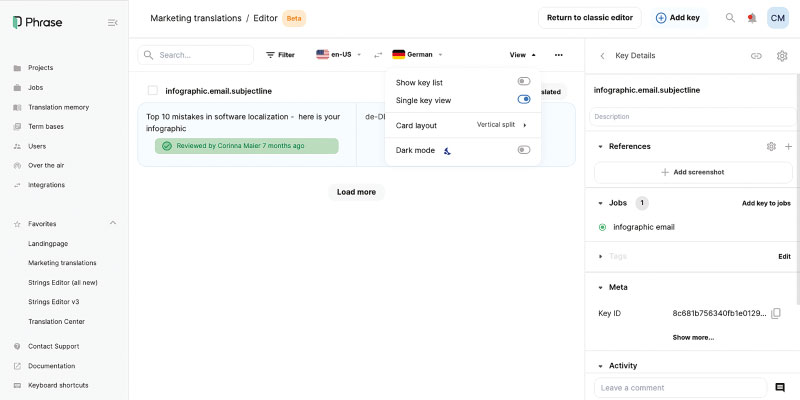Open Jobs in the sidebar
800x400 pixels.
click(35, 88)
